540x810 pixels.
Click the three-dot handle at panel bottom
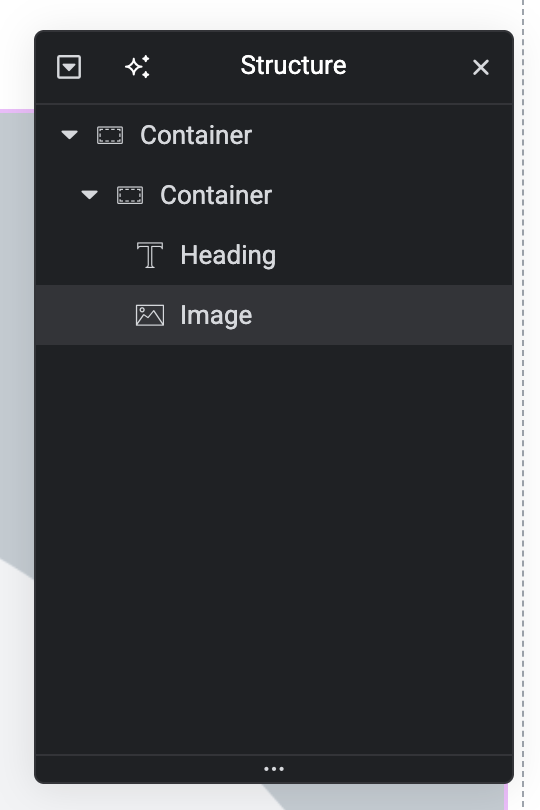[274, 769]
